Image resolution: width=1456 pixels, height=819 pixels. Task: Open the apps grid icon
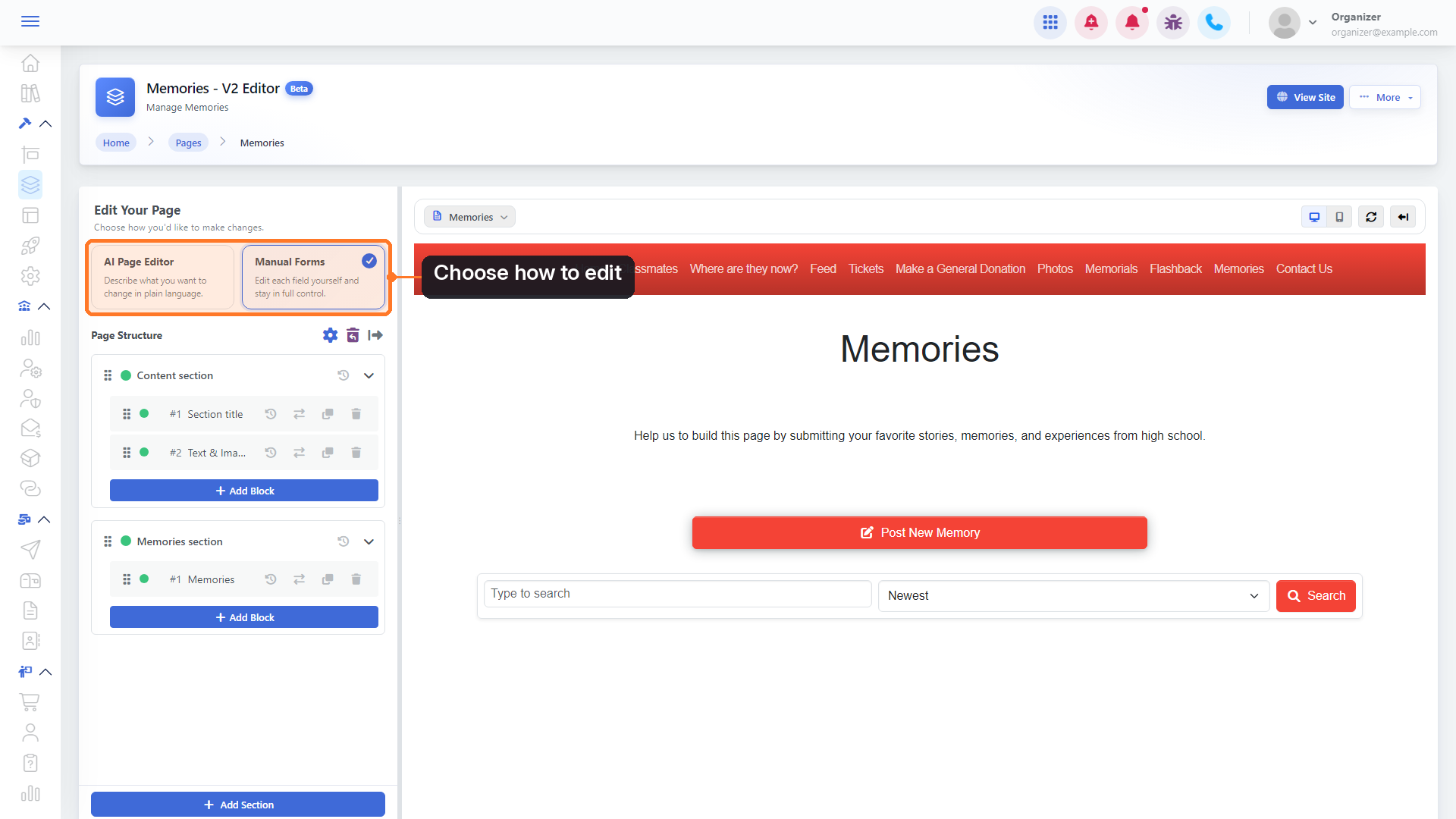[x=1050, y=23]
